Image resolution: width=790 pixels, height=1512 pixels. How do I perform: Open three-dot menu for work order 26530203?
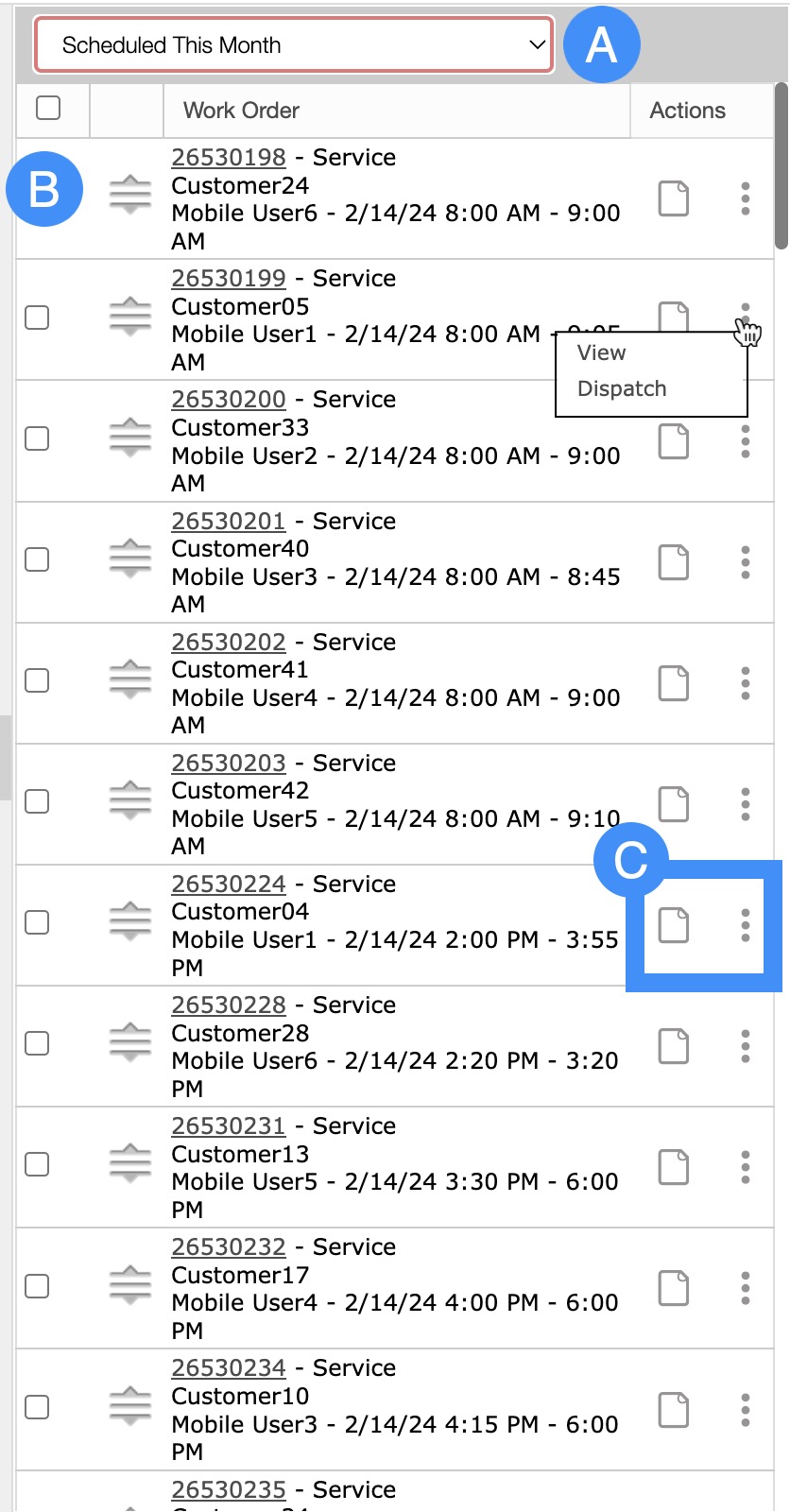[x=746, y=804]
